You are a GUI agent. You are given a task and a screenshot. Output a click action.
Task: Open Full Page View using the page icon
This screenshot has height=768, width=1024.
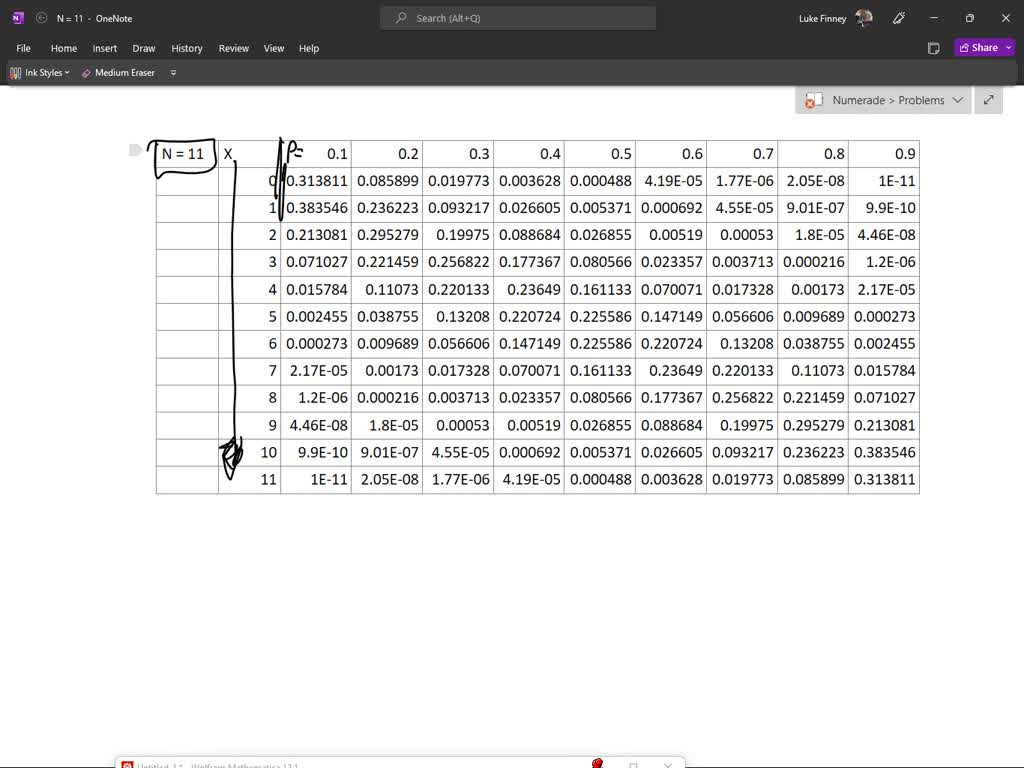933,47
